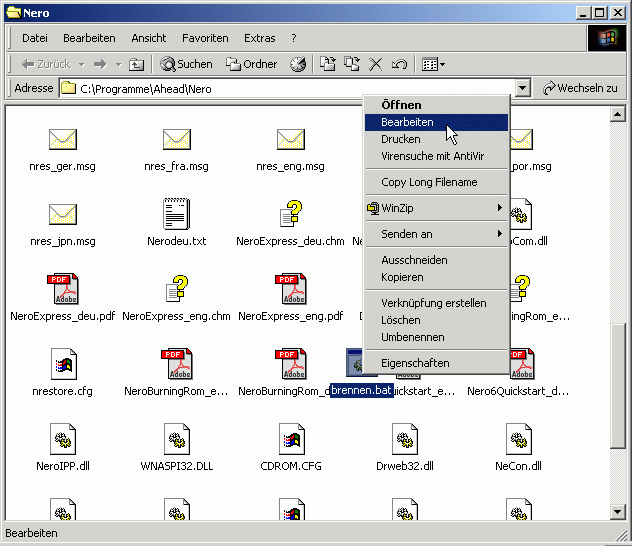Screen dimensions: 632x546
Task: Select the NeroExpress_deu.pdf icon
Action: point(62,289)
